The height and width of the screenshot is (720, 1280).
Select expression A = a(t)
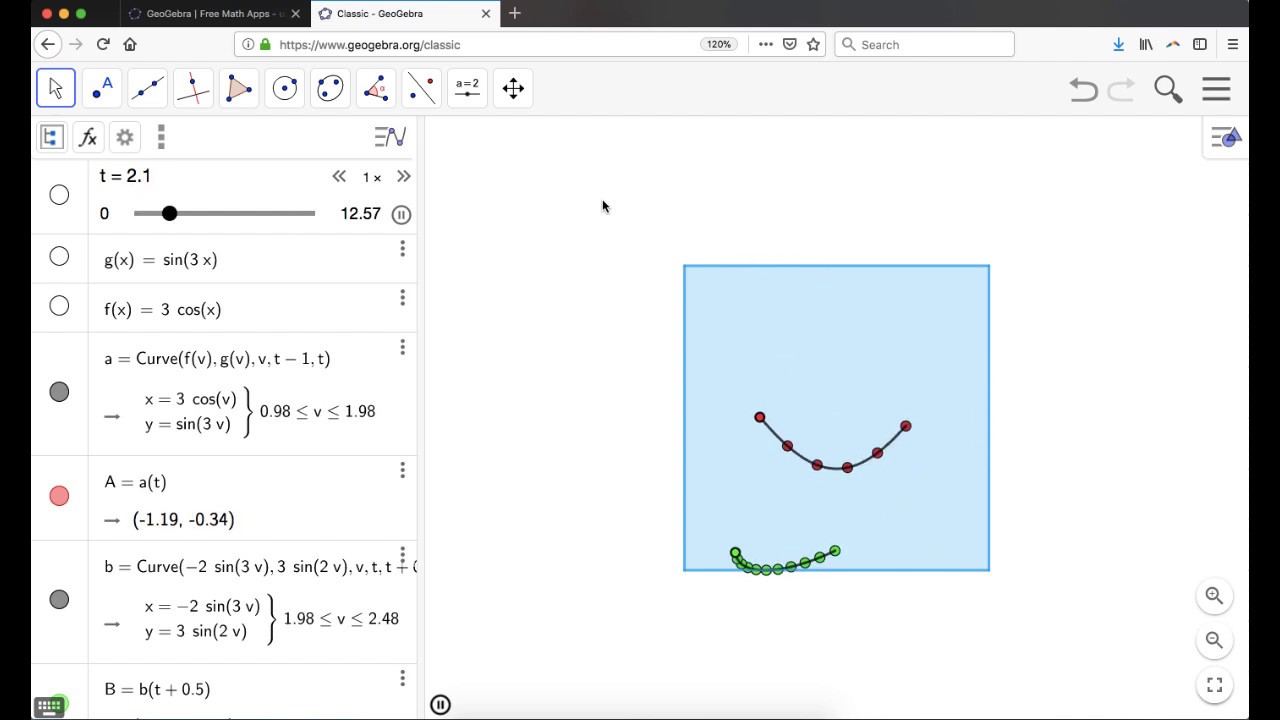tap(136, 482)
